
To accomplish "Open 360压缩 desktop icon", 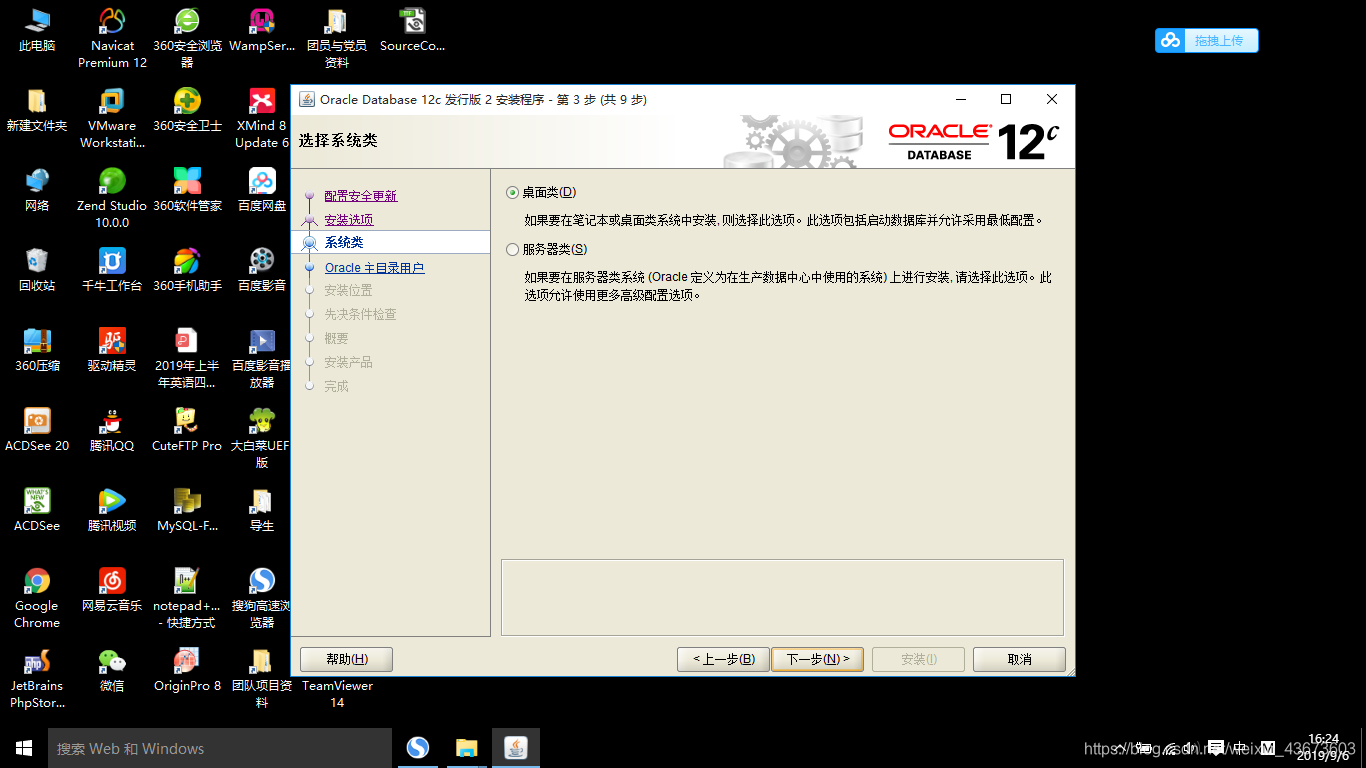I will pos(37,351).
